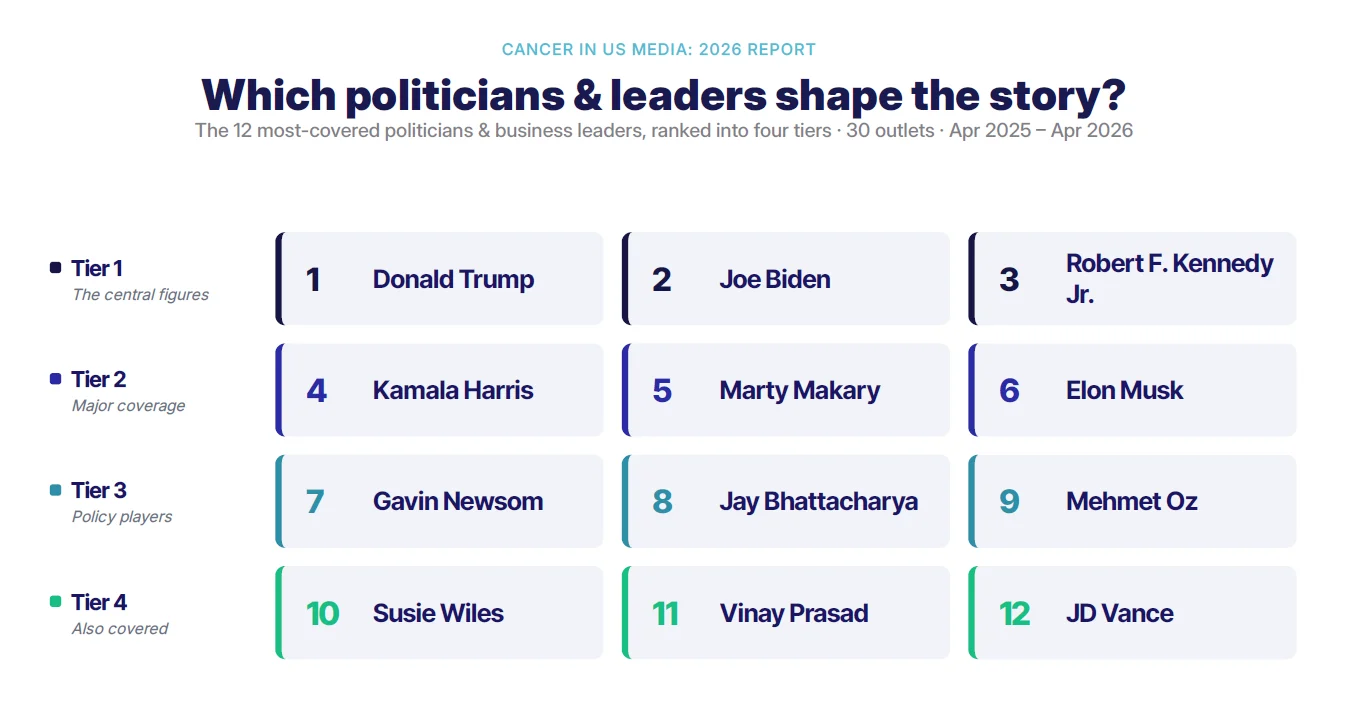This screenshot has height=706, width=1355.
Task: Click the Tier 2 indigo legend dot
Action: click(56, 379)
